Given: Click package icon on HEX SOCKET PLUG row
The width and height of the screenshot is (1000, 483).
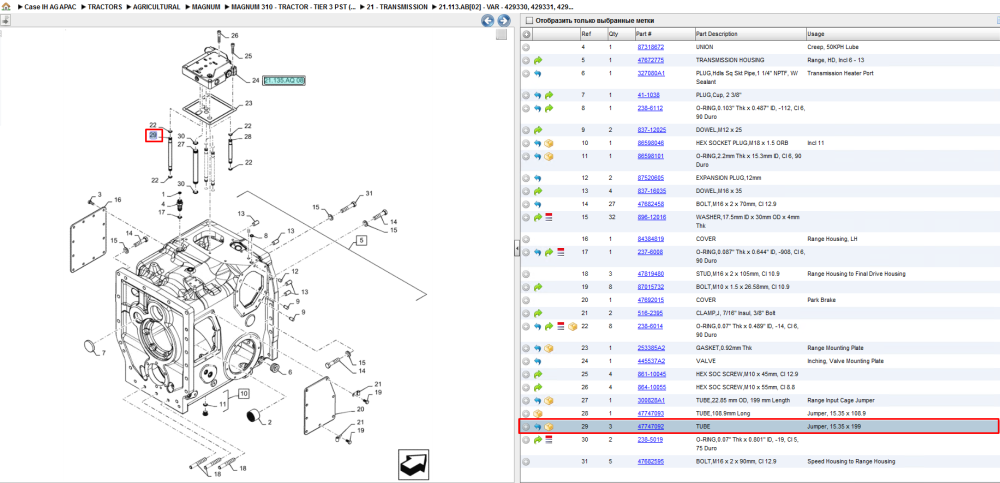Looking at the screenshot, I should 548,143.
